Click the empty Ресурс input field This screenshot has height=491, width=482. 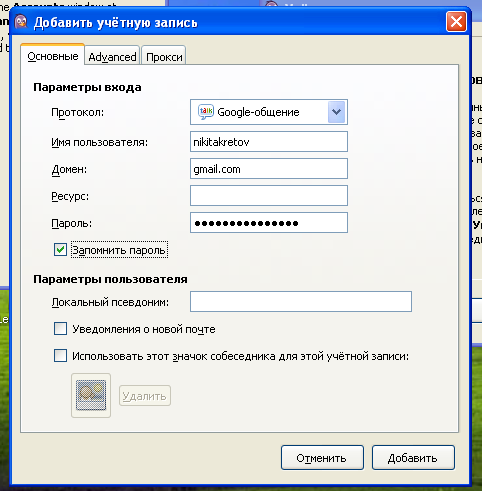(269, 196)
